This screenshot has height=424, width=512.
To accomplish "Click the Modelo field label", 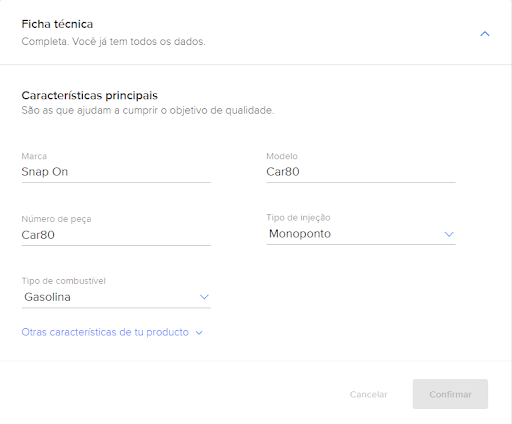I will (282, 156).
